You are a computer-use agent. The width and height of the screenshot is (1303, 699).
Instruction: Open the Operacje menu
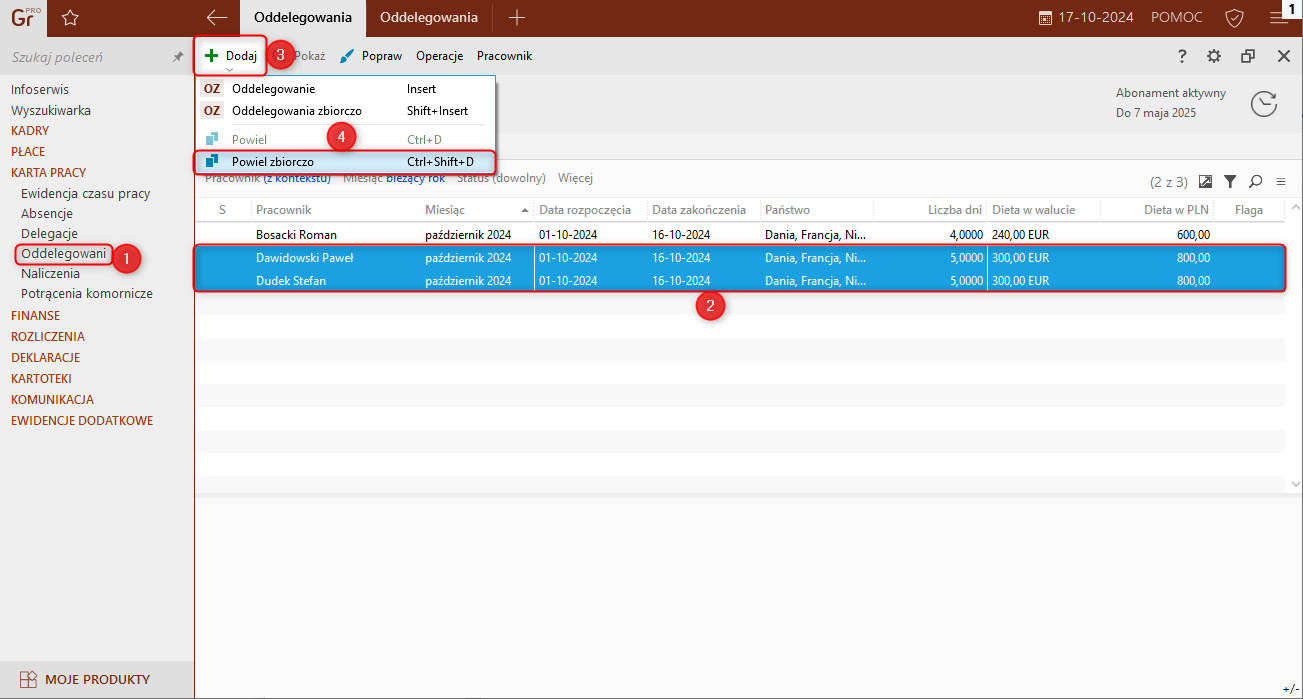point(440,56)
